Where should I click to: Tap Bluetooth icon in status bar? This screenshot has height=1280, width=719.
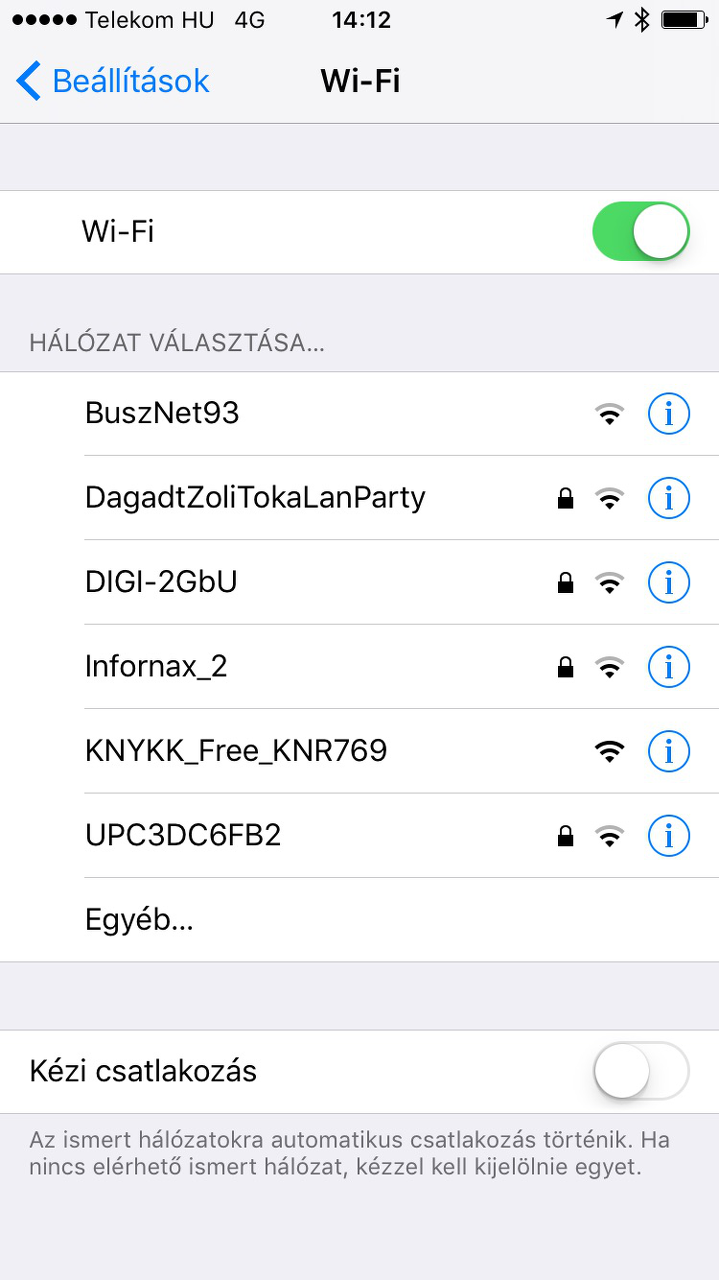(x=642, y=19)
